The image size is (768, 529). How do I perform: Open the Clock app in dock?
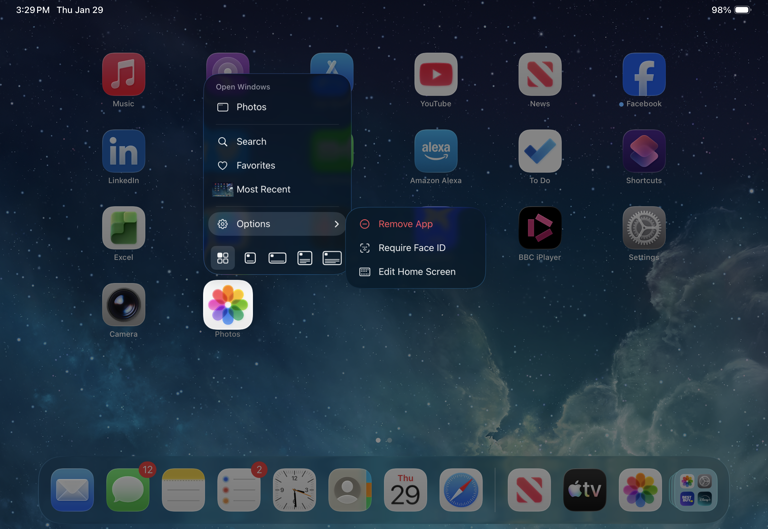point(294,490)
